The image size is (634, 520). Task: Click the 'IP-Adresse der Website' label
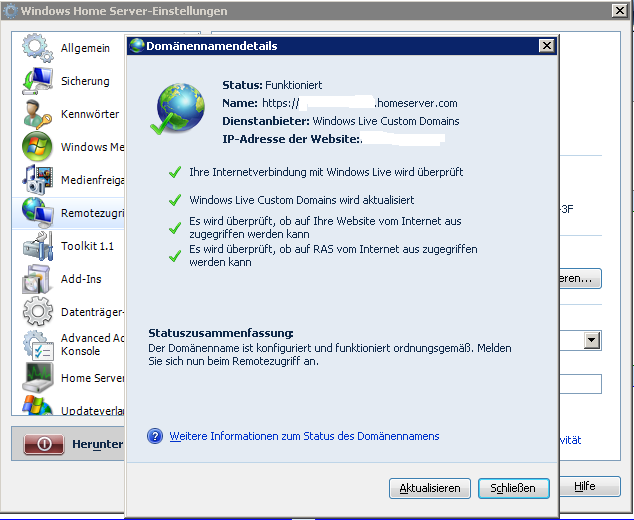[x=291, y=139]
